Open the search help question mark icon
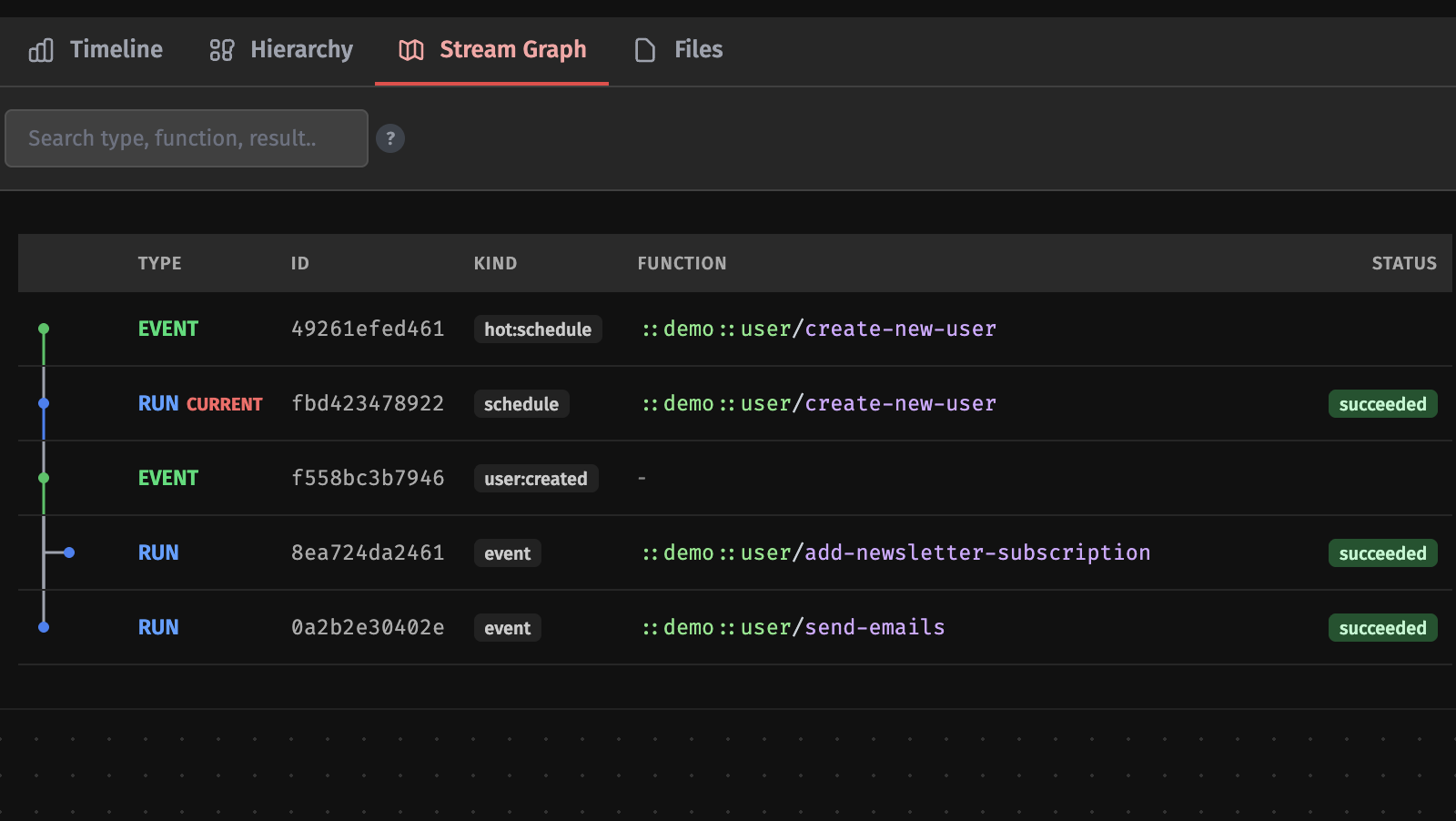Screen dimensions: 1456x821 390,137
